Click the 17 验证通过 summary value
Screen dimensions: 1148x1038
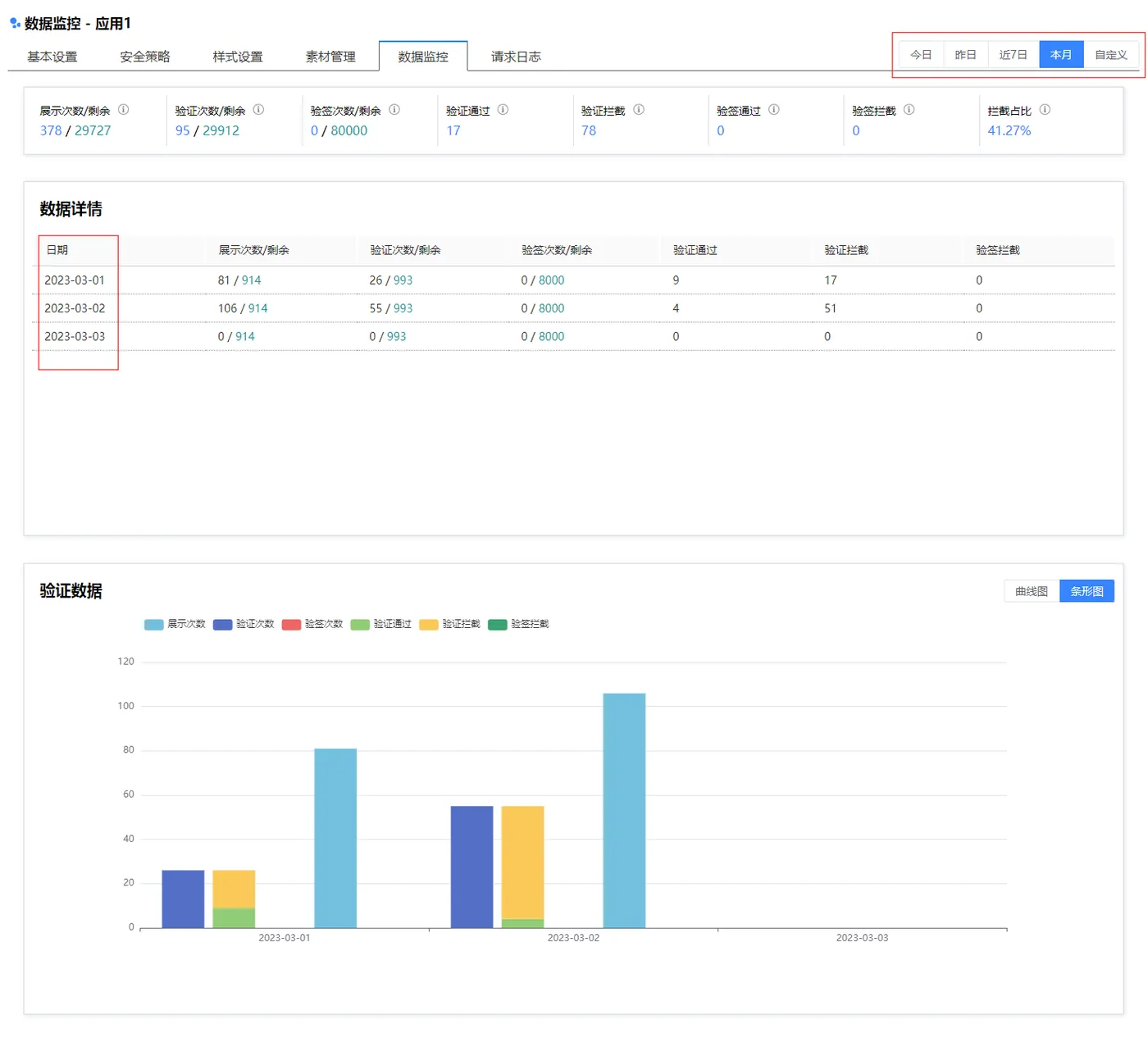click(453, 130)
